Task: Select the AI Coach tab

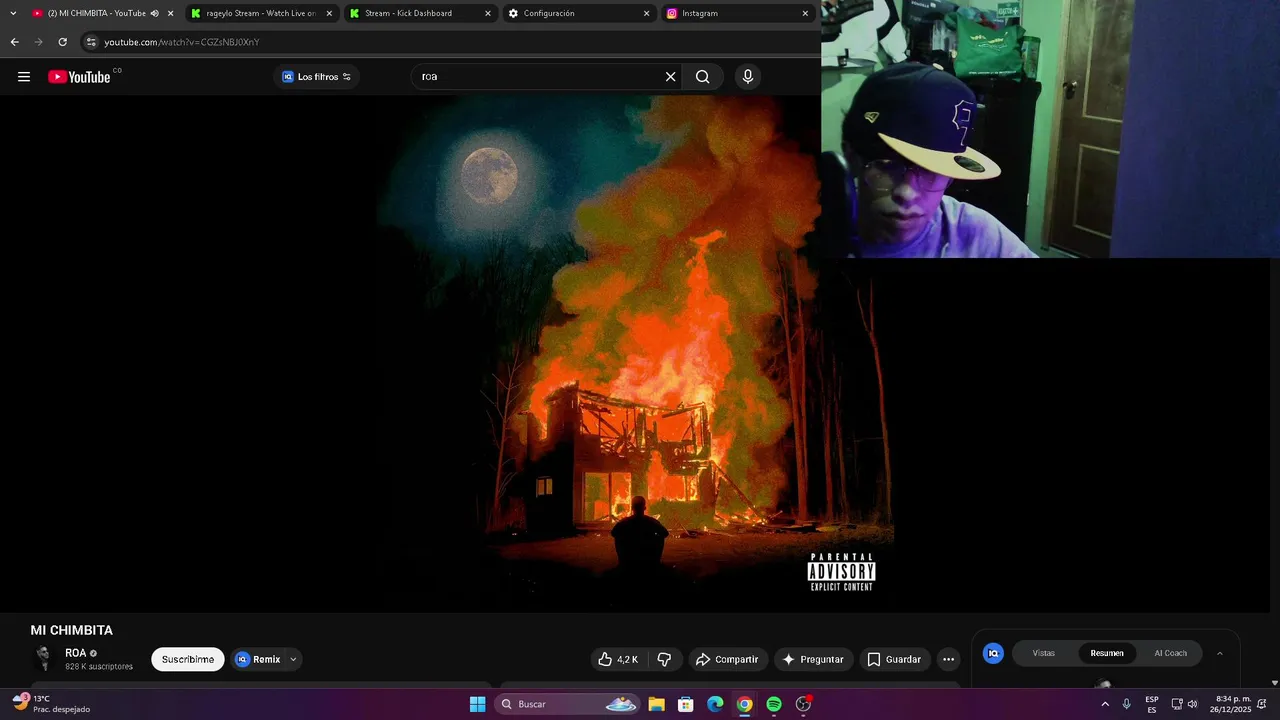Action: 1171,653
